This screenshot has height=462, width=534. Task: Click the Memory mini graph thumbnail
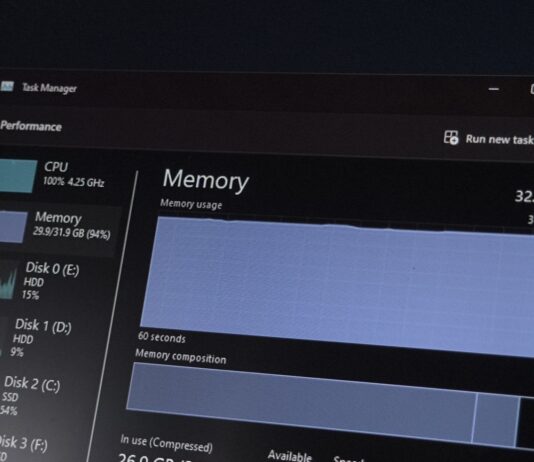coord(14,227)
